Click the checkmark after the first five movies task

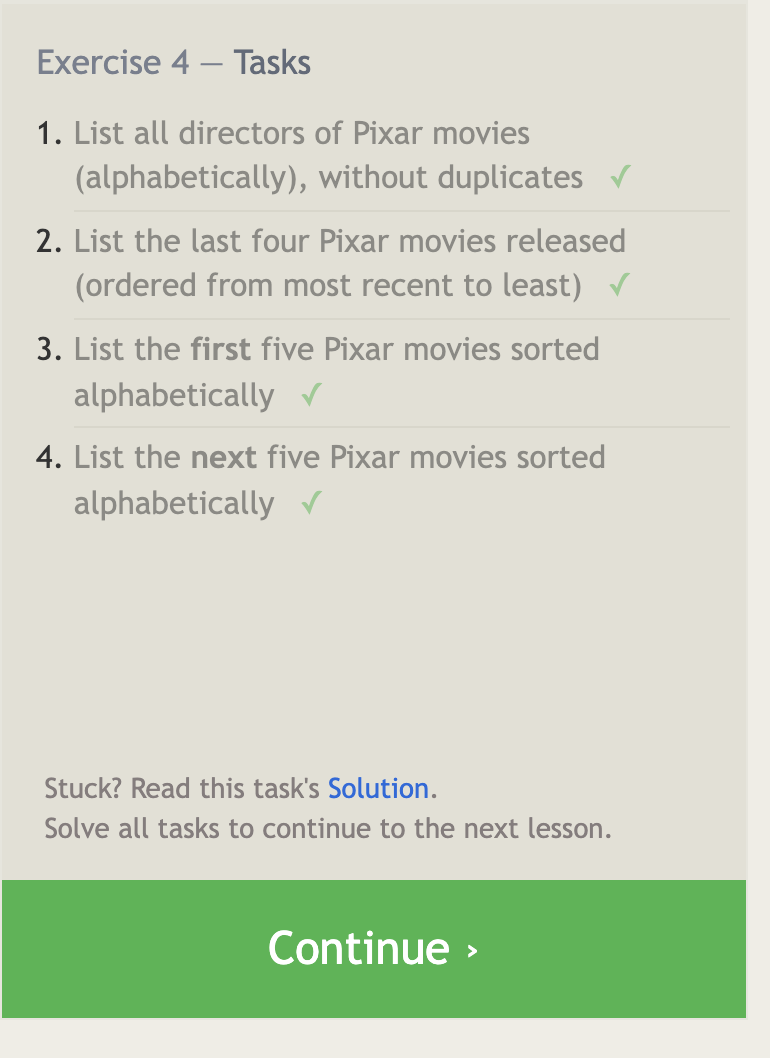pos(311,395)
